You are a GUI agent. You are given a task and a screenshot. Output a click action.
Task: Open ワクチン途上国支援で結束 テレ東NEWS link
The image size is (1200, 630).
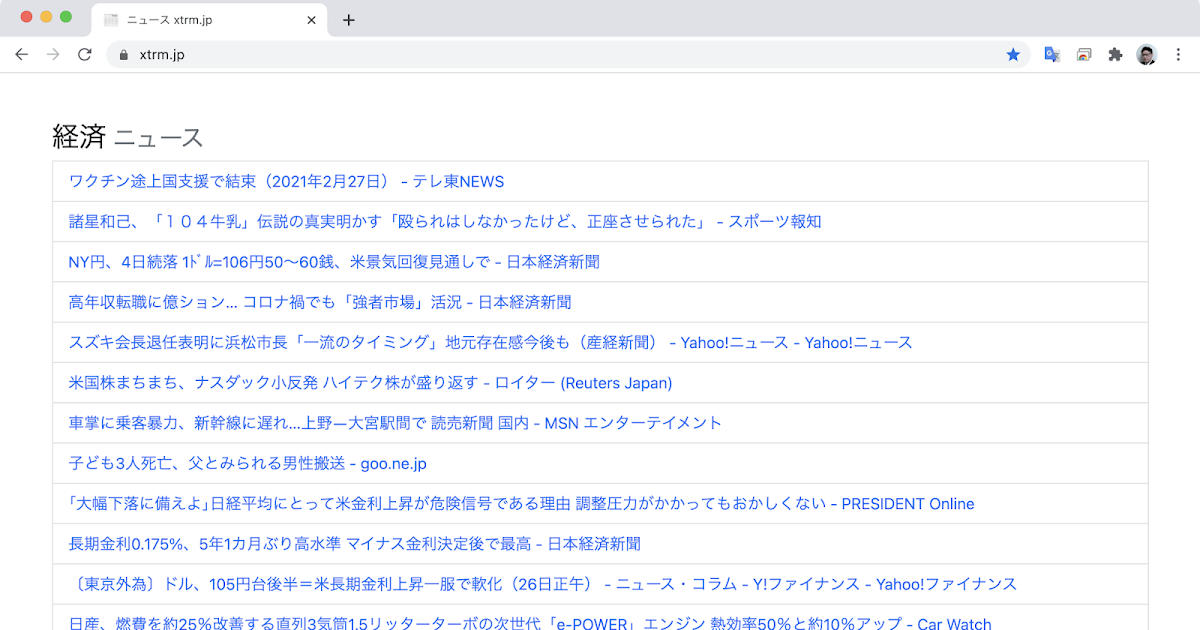click(x=286, y=182)
